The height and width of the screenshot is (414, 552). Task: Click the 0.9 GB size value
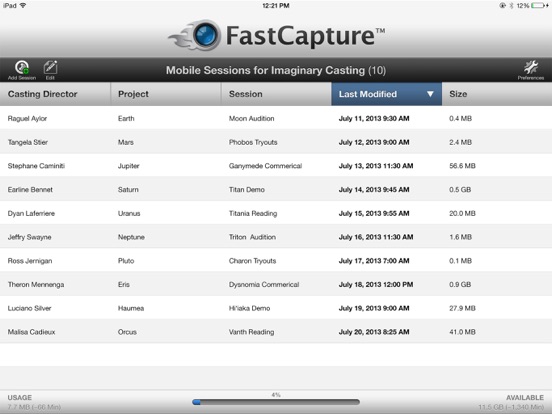(x=460, y=284)
